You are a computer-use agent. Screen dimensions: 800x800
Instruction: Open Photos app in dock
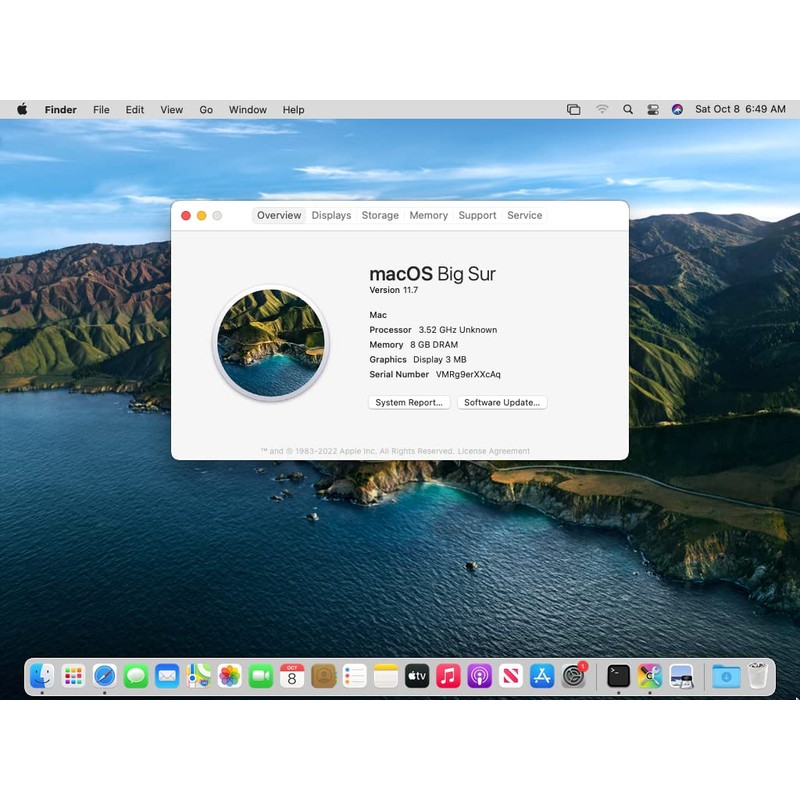coord(229,676)
